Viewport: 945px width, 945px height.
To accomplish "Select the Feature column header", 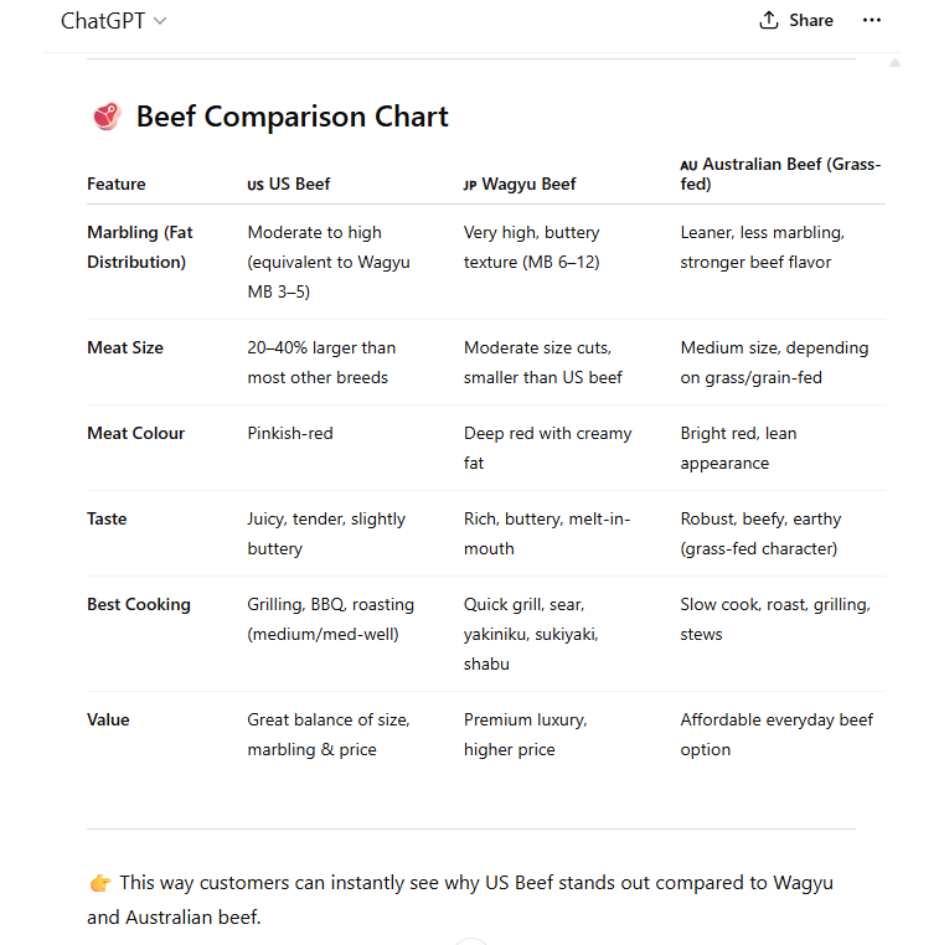I will pos(116,184).
